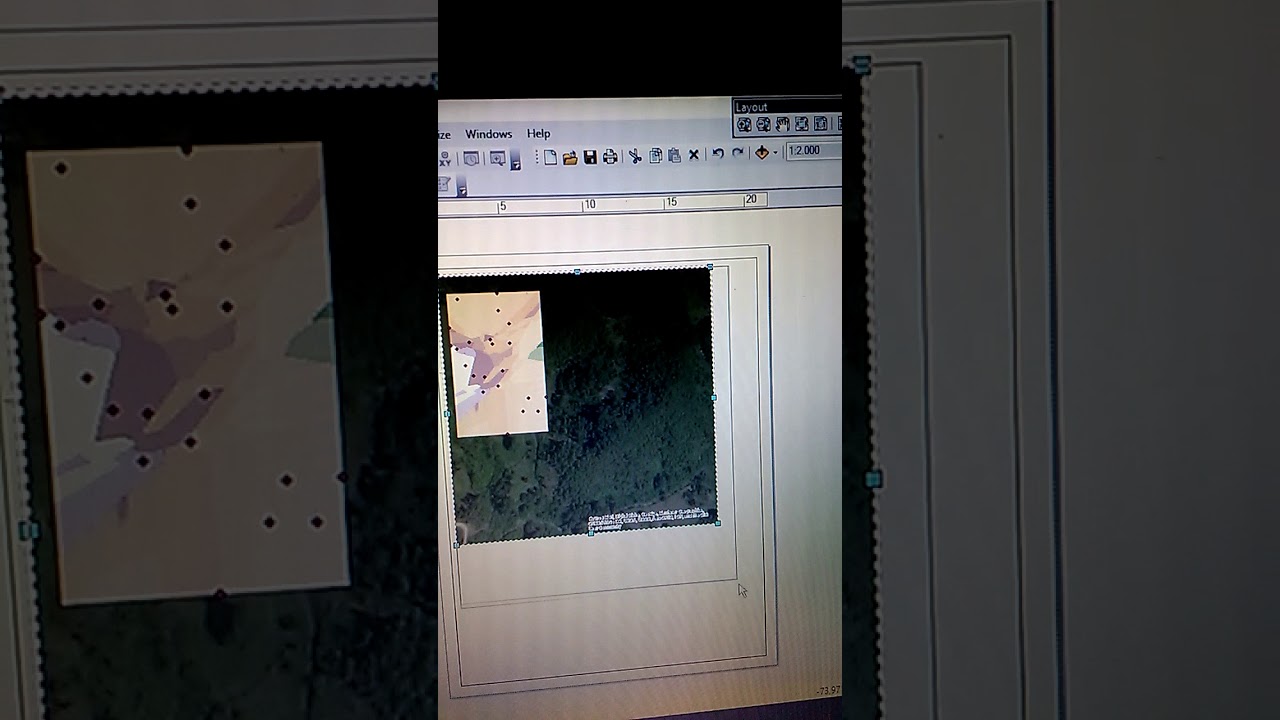Screen dimensions: 1280x720
Task: Expand second-row toolbar options arrow
Action: tap(462, 186)
